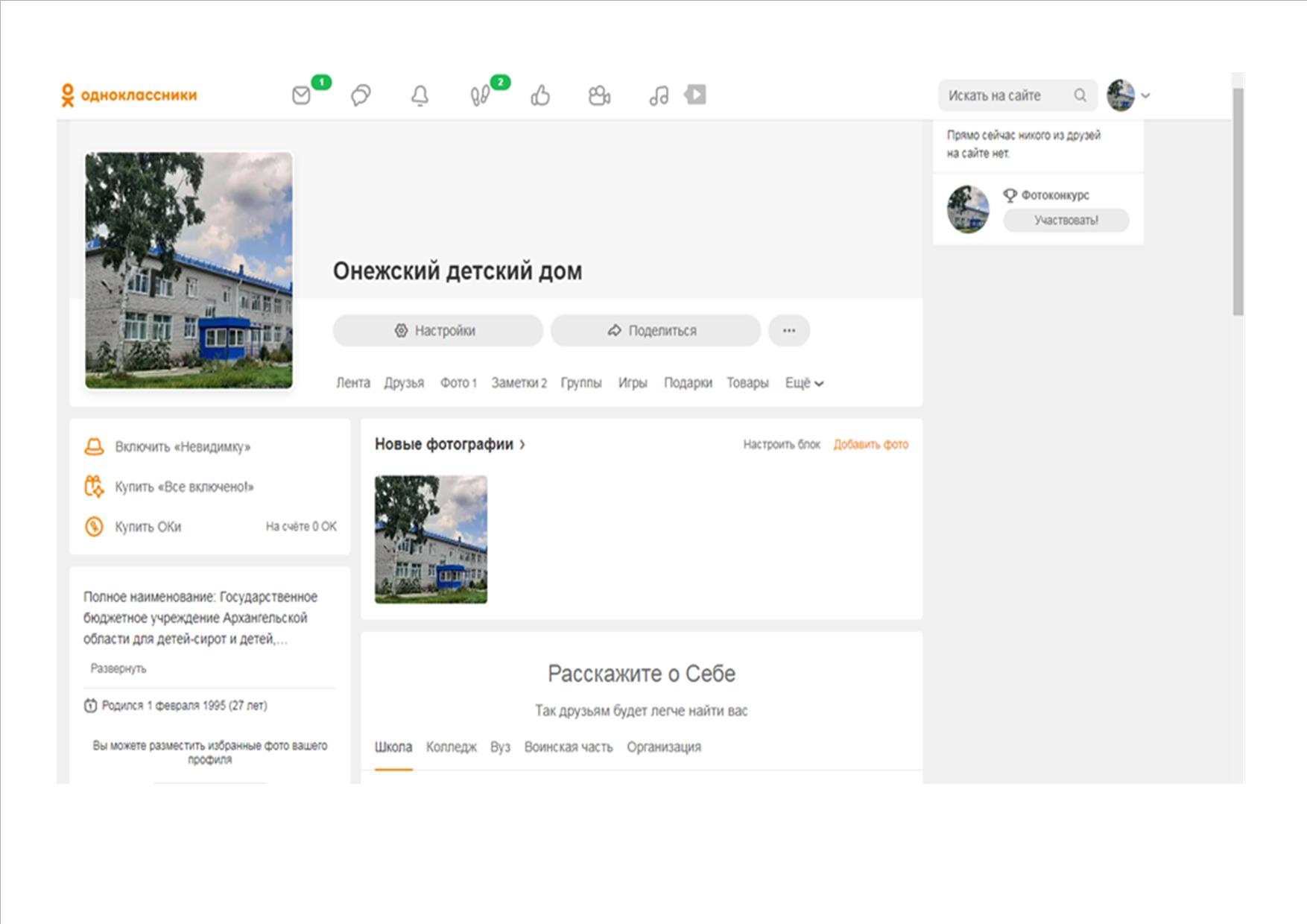Screen dimensions: 1307x924
Task: Click the birthday calendar icon
Action: coord(90,706)
